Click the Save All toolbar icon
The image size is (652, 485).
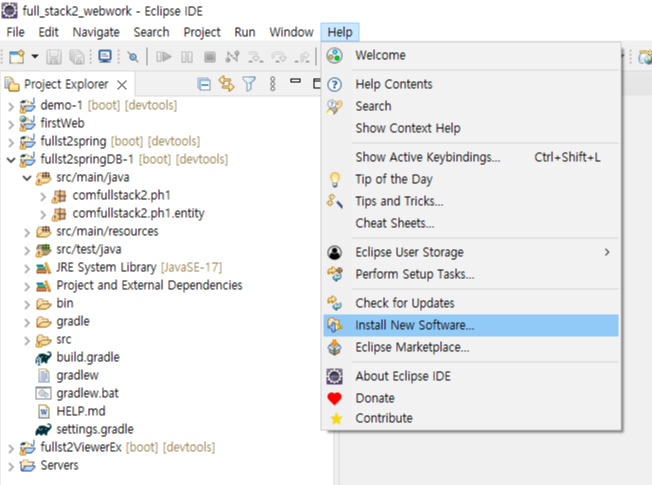pyautogui.click(x=77, y=57)
